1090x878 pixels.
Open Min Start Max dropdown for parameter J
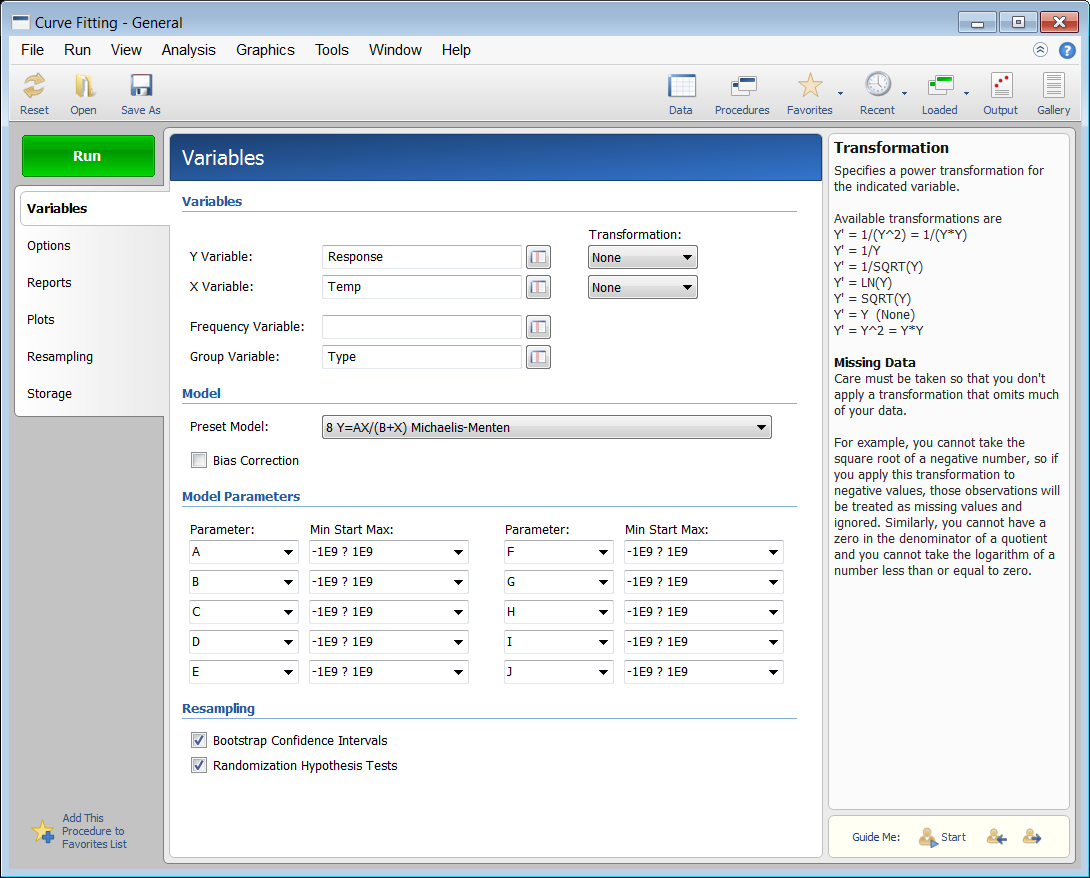coord(703,672)
